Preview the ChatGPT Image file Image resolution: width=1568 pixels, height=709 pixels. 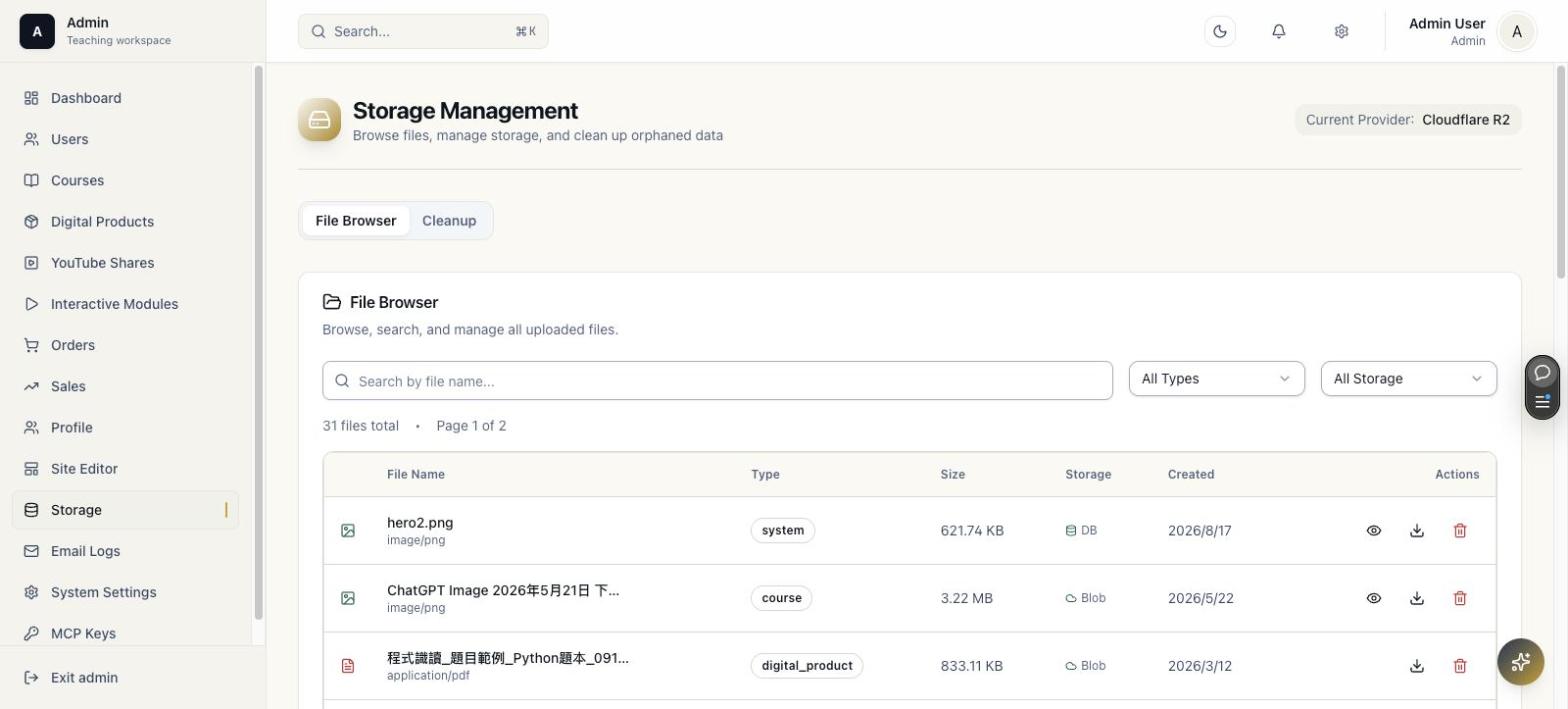(x=1373, y=598)
